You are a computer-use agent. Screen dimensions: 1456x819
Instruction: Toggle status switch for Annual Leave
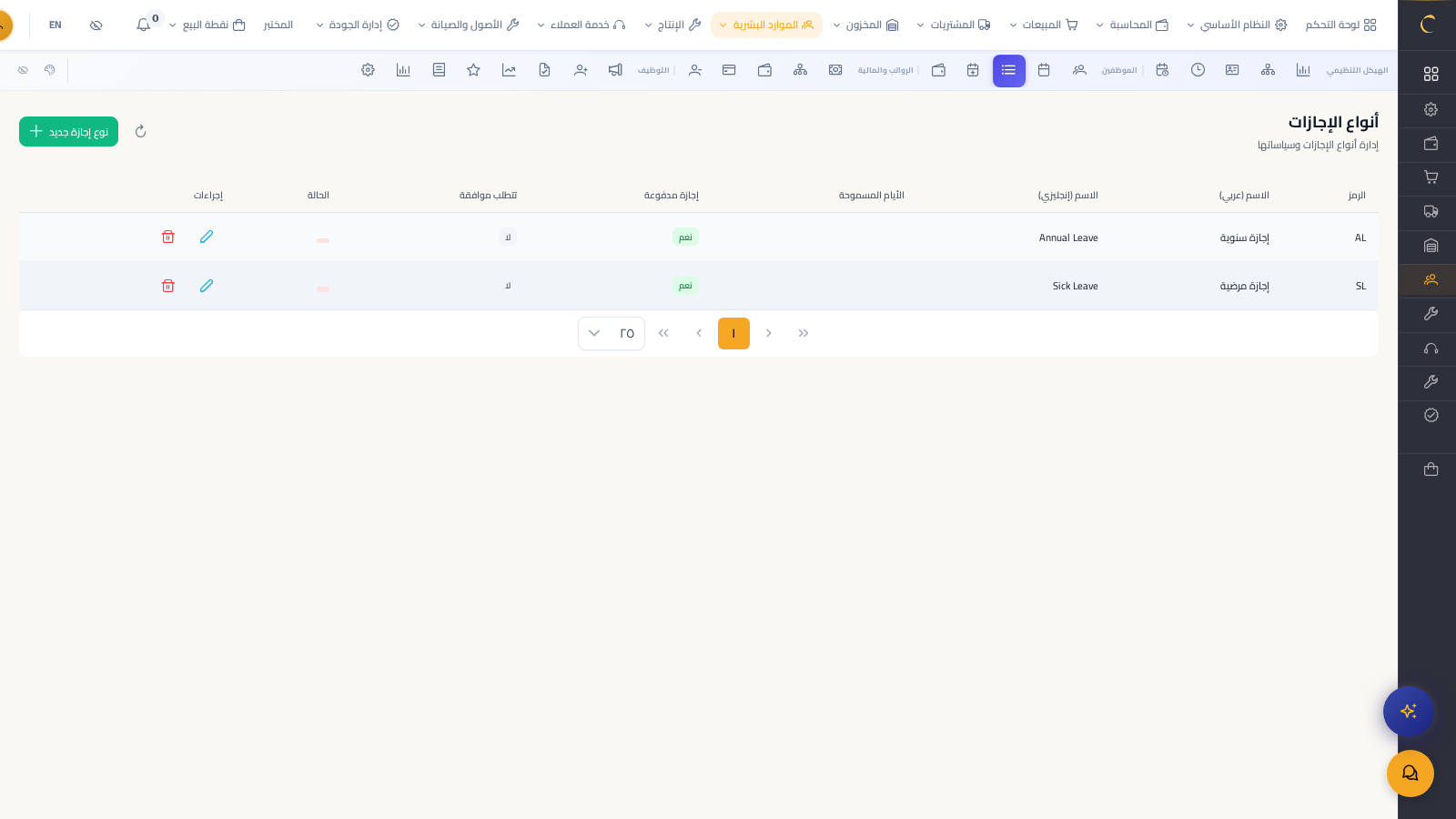click(x=323, y=240)
